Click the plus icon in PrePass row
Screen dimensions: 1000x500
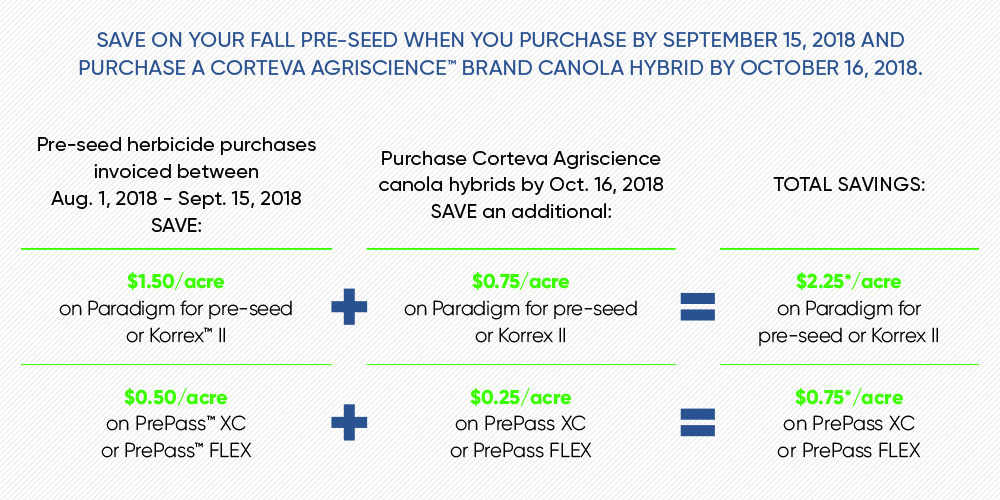click(349, 422)
